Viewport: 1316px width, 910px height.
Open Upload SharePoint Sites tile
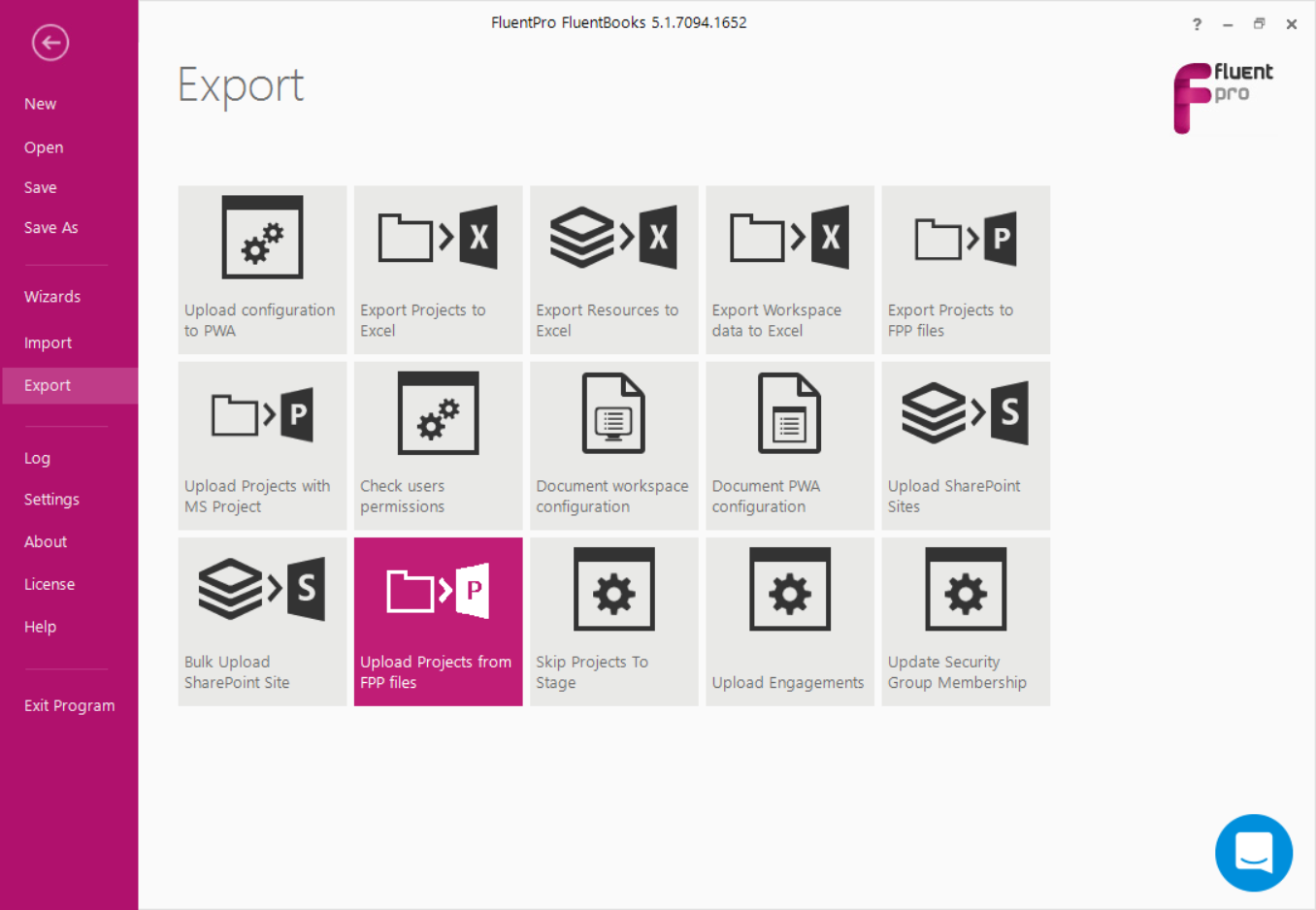[966, 446]
